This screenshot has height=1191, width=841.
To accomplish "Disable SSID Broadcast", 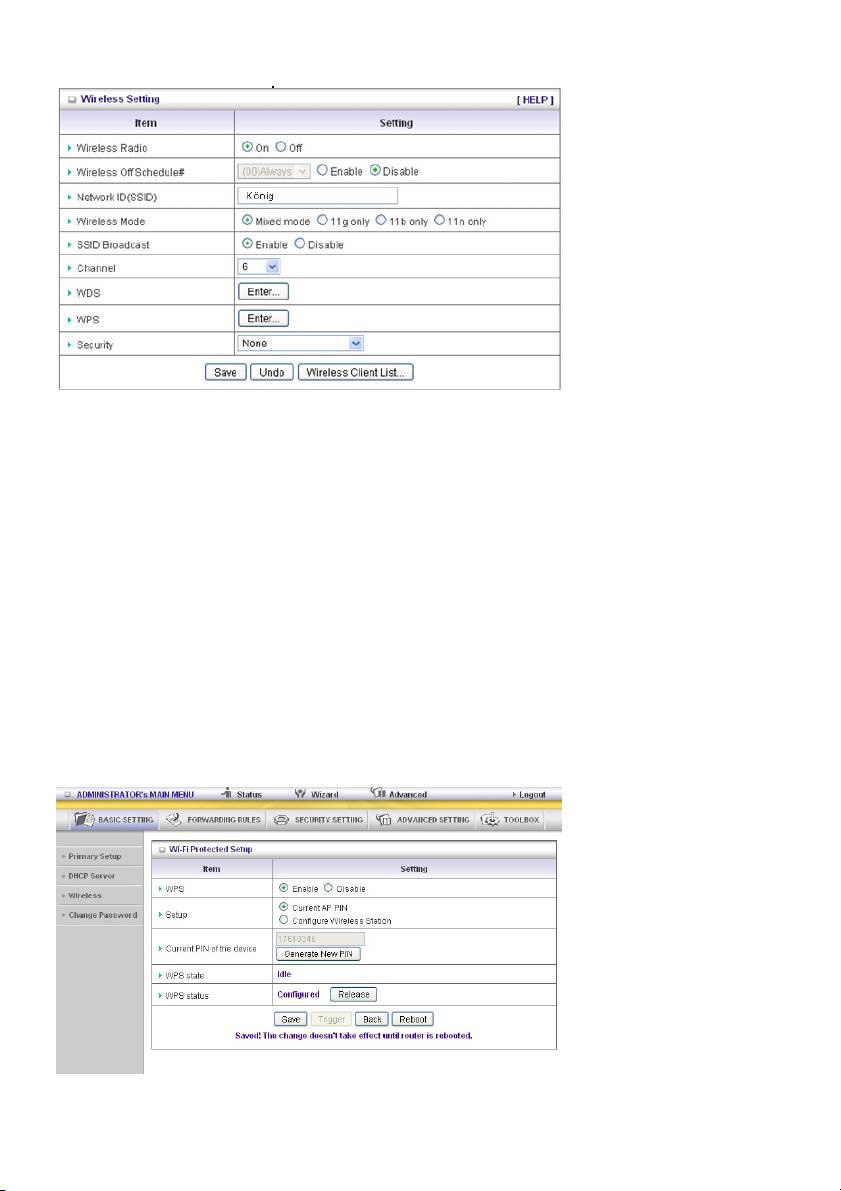I will coord(299,245).
